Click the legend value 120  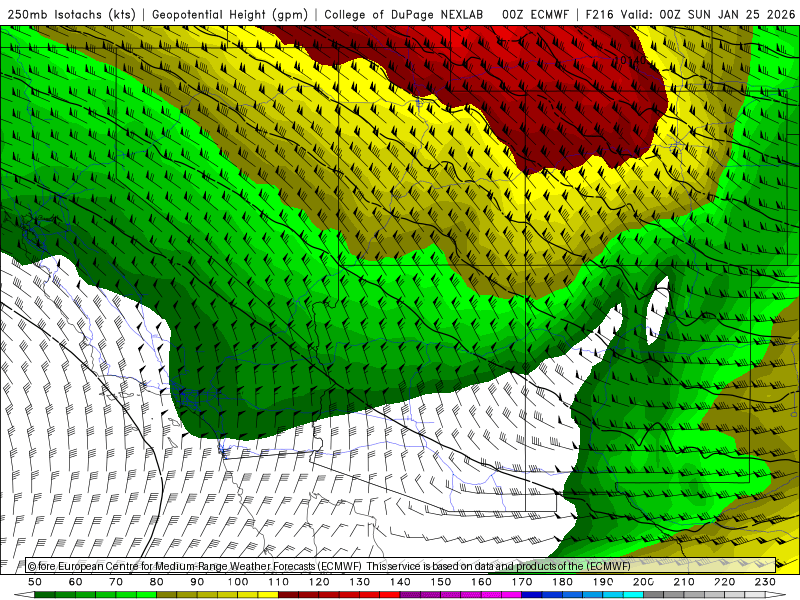pyautogui.click(x=319, y=582)
